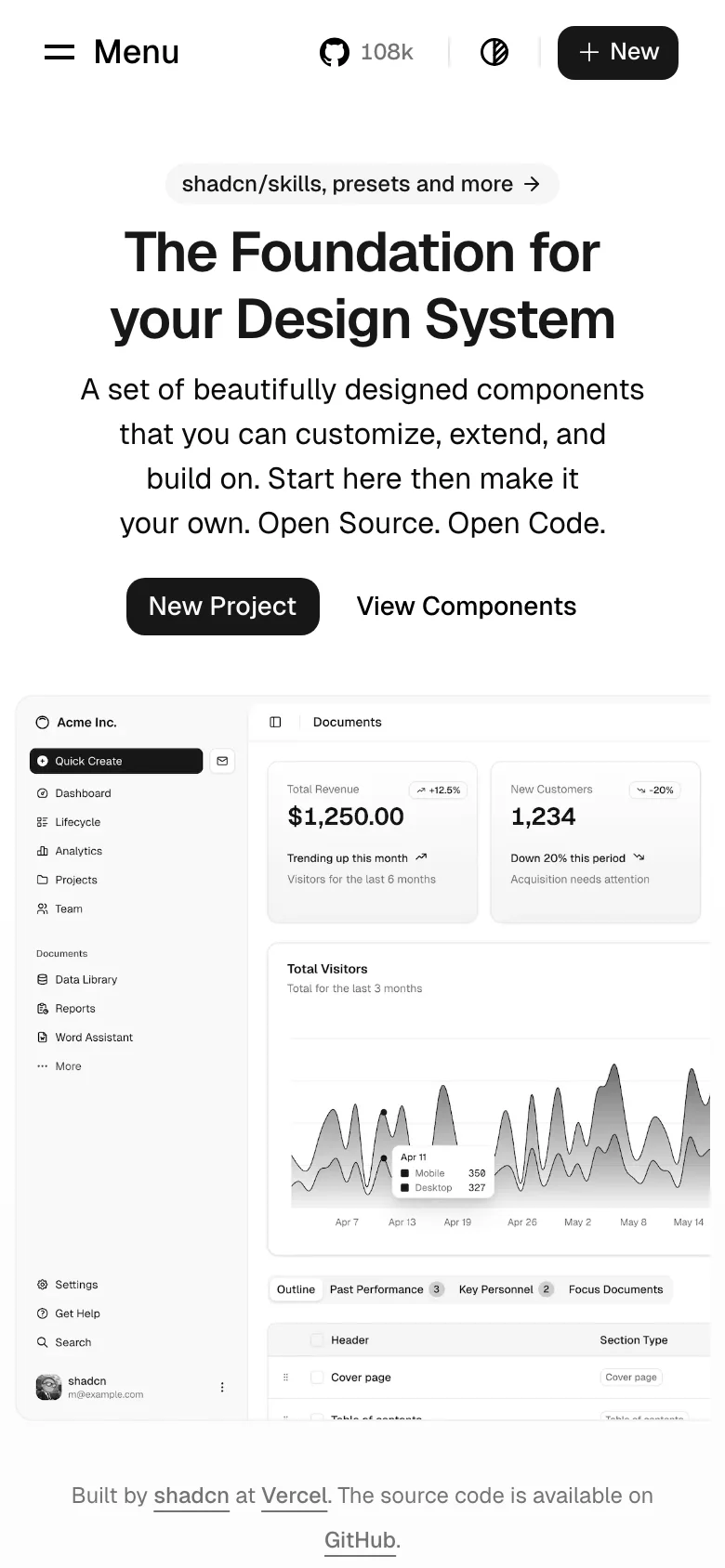Open the shadcn user account menu
This screenshot has width=725, height=1568.
(222, 1387)
